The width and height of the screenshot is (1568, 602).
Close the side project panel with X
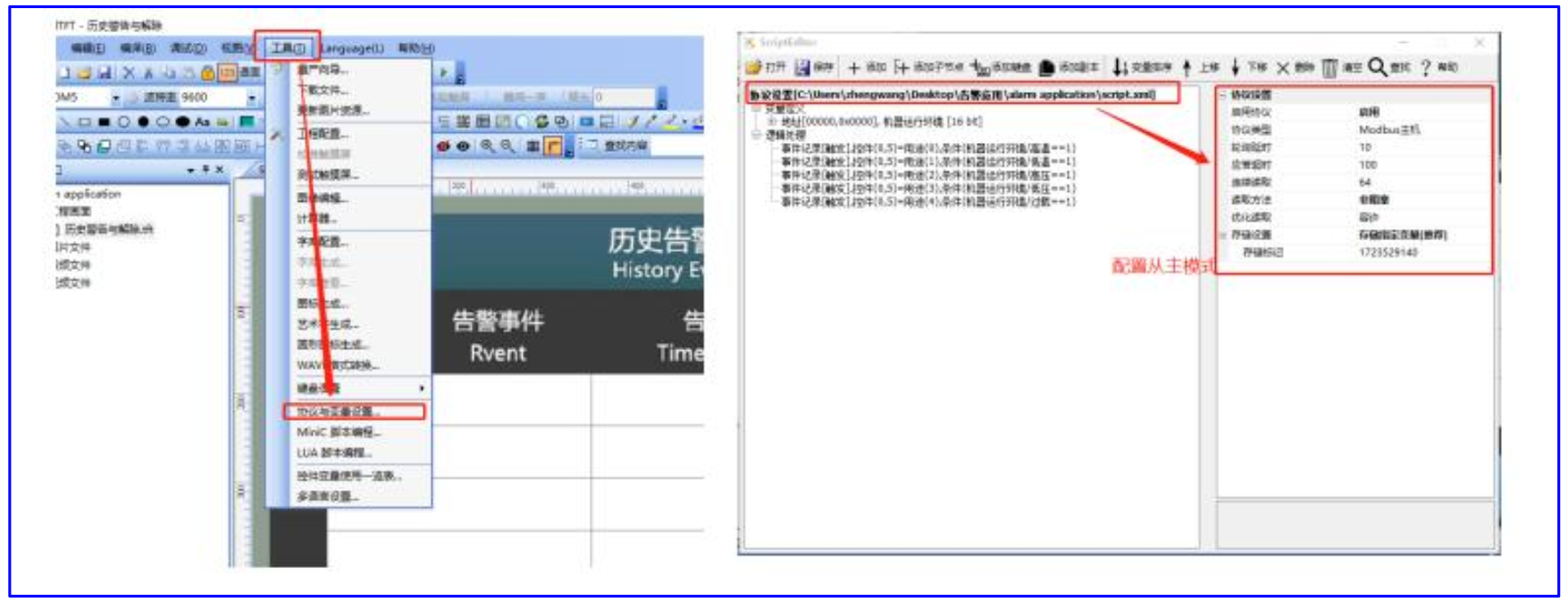(x=219, y=170)
